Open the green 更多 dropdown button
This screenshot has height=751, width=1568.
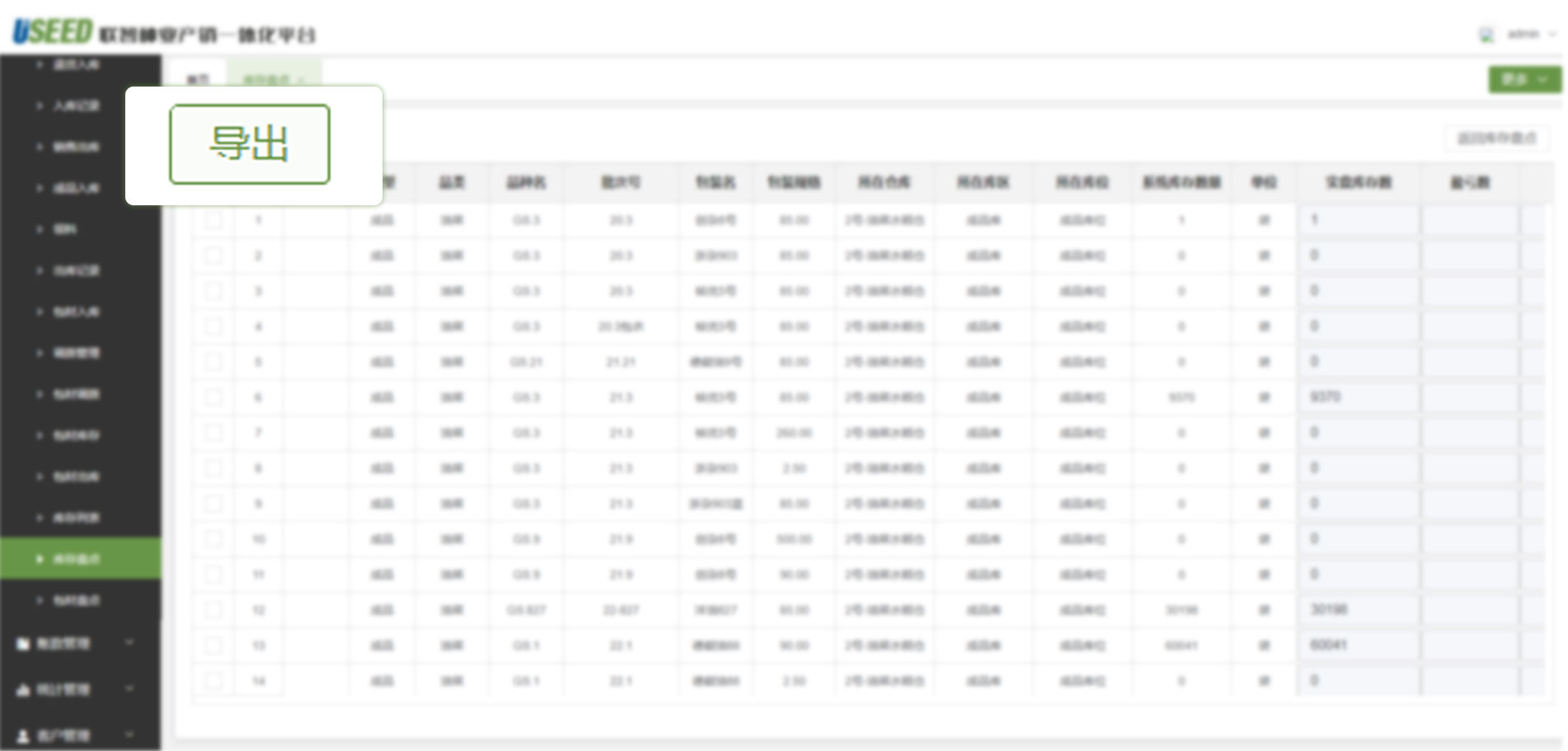(x=1523, y=79)
